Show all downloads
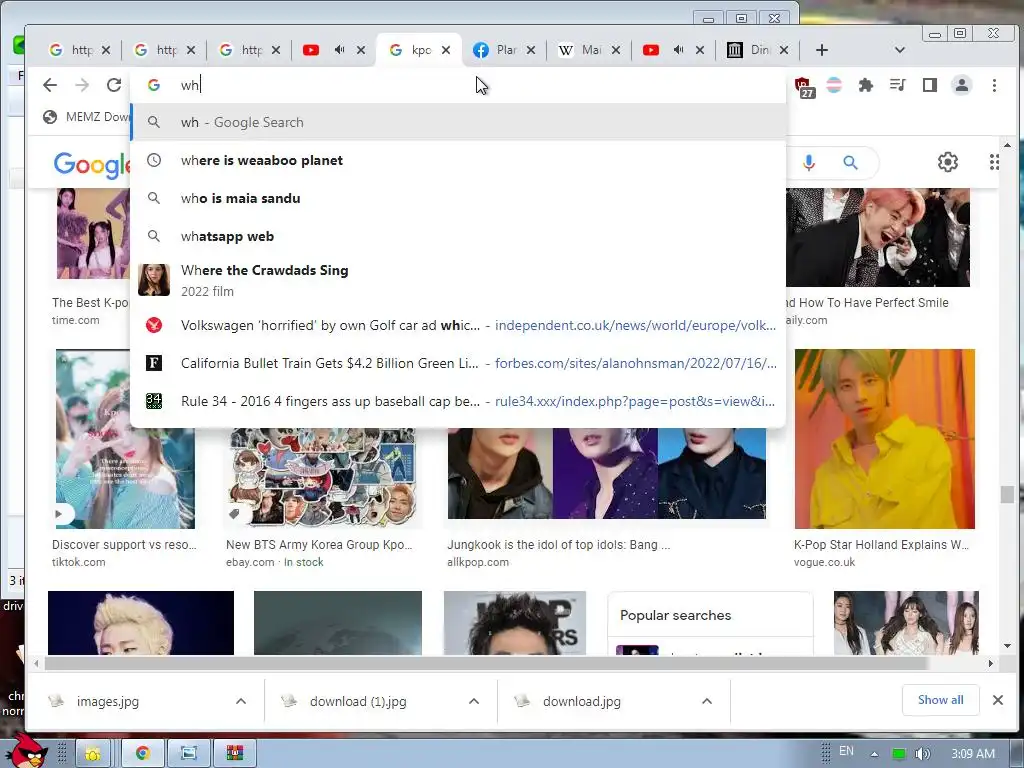The height and width of the screenshot is (768, 1024). pos(940,700)
